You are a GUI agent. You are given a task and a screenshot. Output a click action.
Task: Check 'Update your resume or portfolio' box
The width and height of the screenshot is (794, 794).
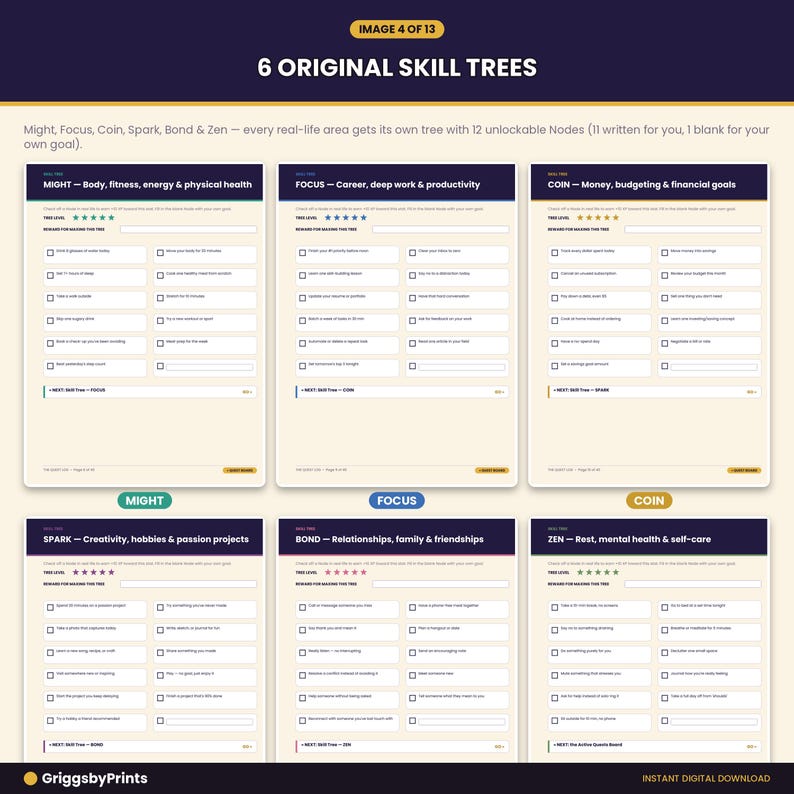[x=302, y=298]
